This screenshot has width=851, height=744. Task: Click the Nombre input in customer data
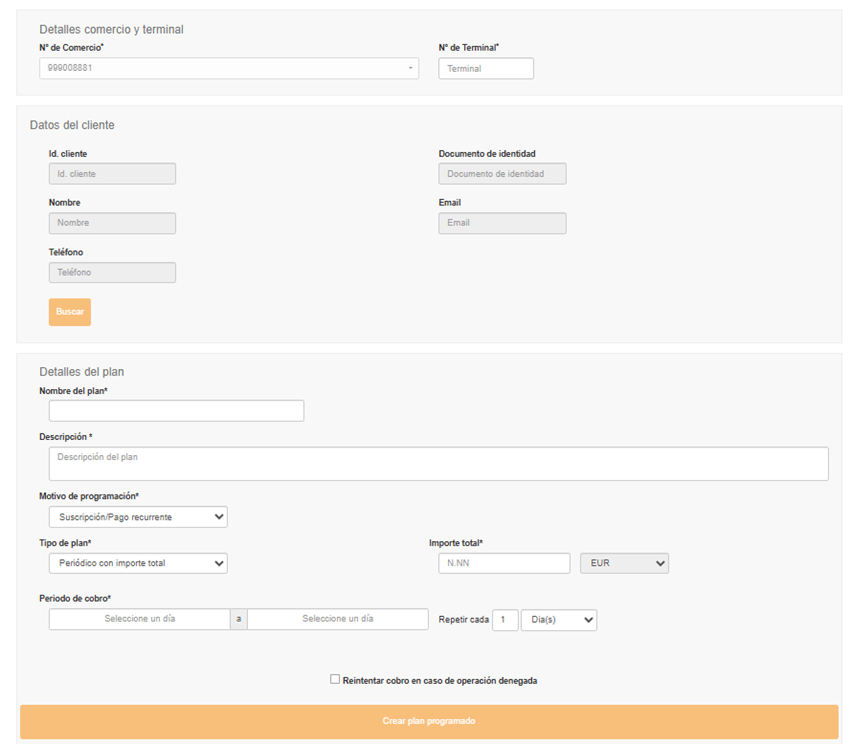coord(112,223)
